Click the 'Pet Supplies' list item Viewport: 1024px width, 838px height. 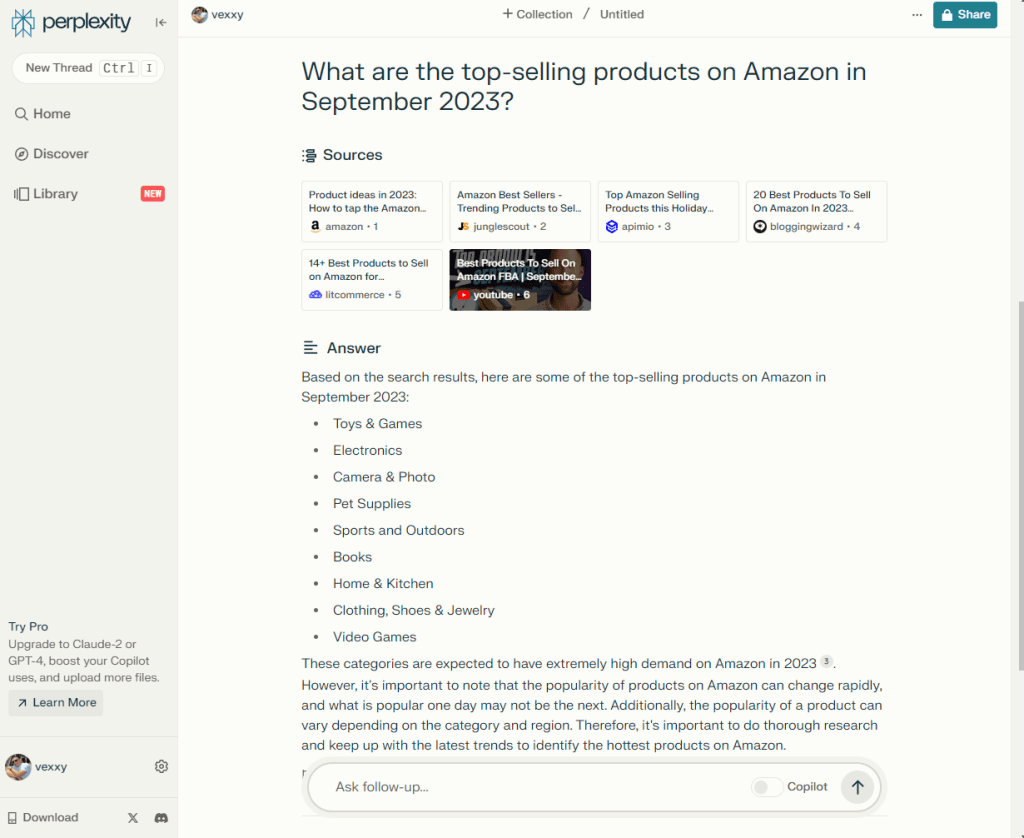pyautogui.click(x=372, y=504)
